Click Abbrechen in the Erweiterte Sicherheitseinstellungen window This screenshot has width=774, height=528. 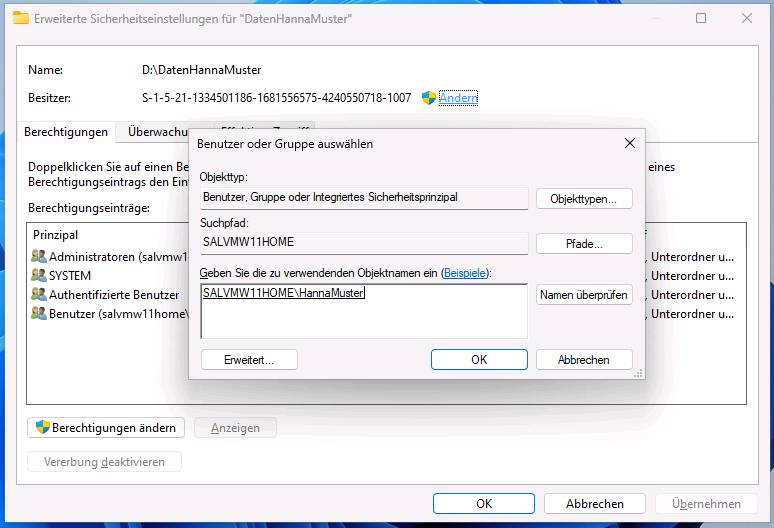(x=595, y=503)
